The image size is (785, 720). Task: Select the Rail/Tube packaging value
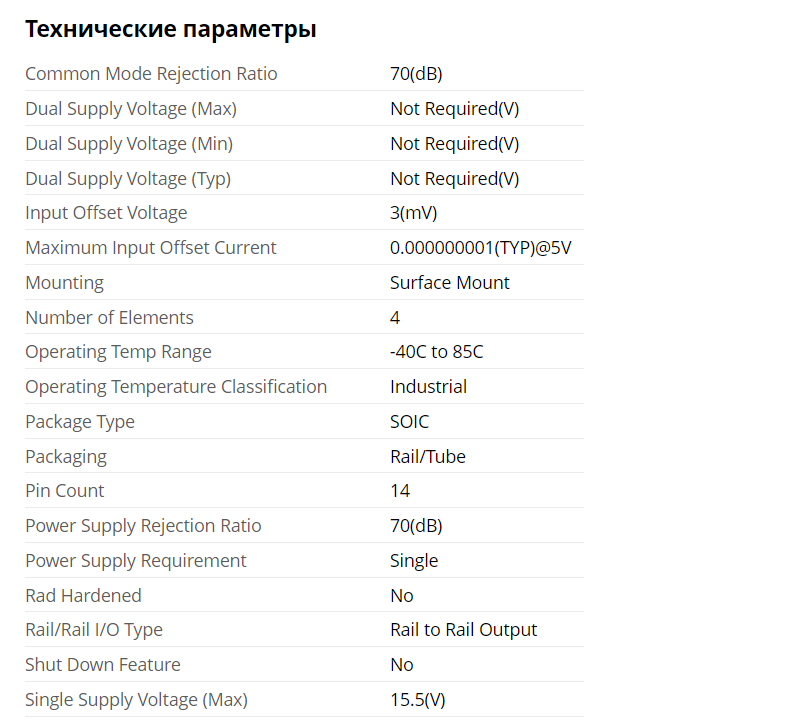427,457
